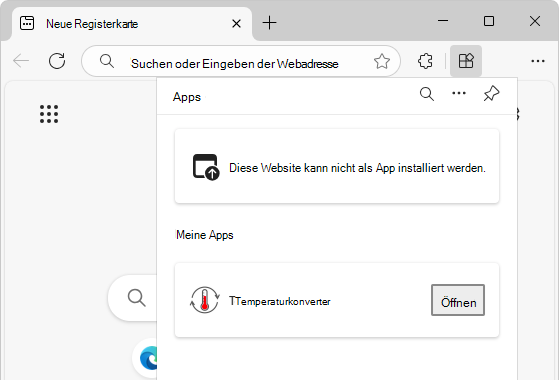The width and height of the screenshot is (559, 380).
Task: Click the page search box magnifier
Action: click(x=137, y=298)
